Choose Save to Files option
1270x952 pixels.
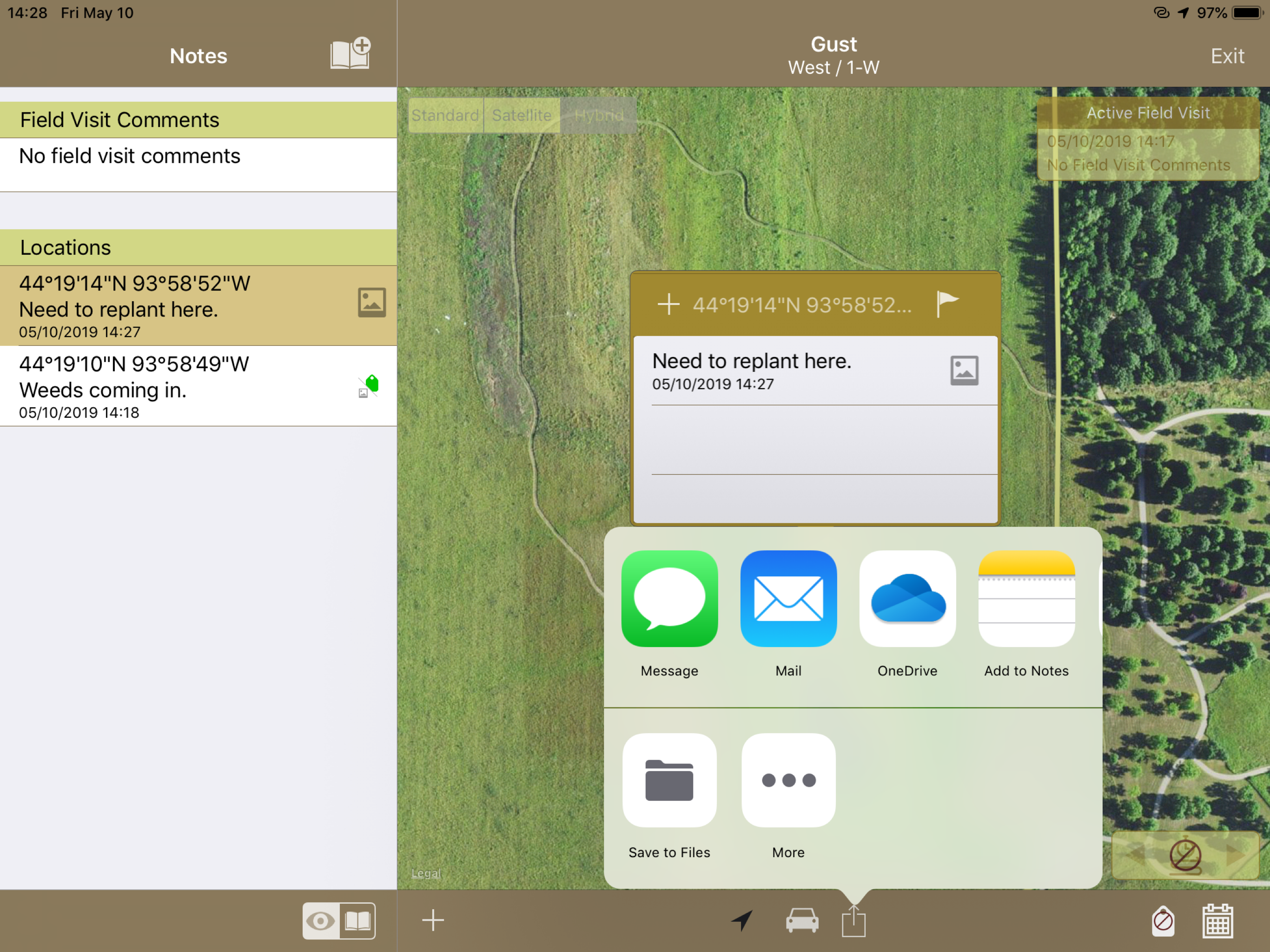669,780
